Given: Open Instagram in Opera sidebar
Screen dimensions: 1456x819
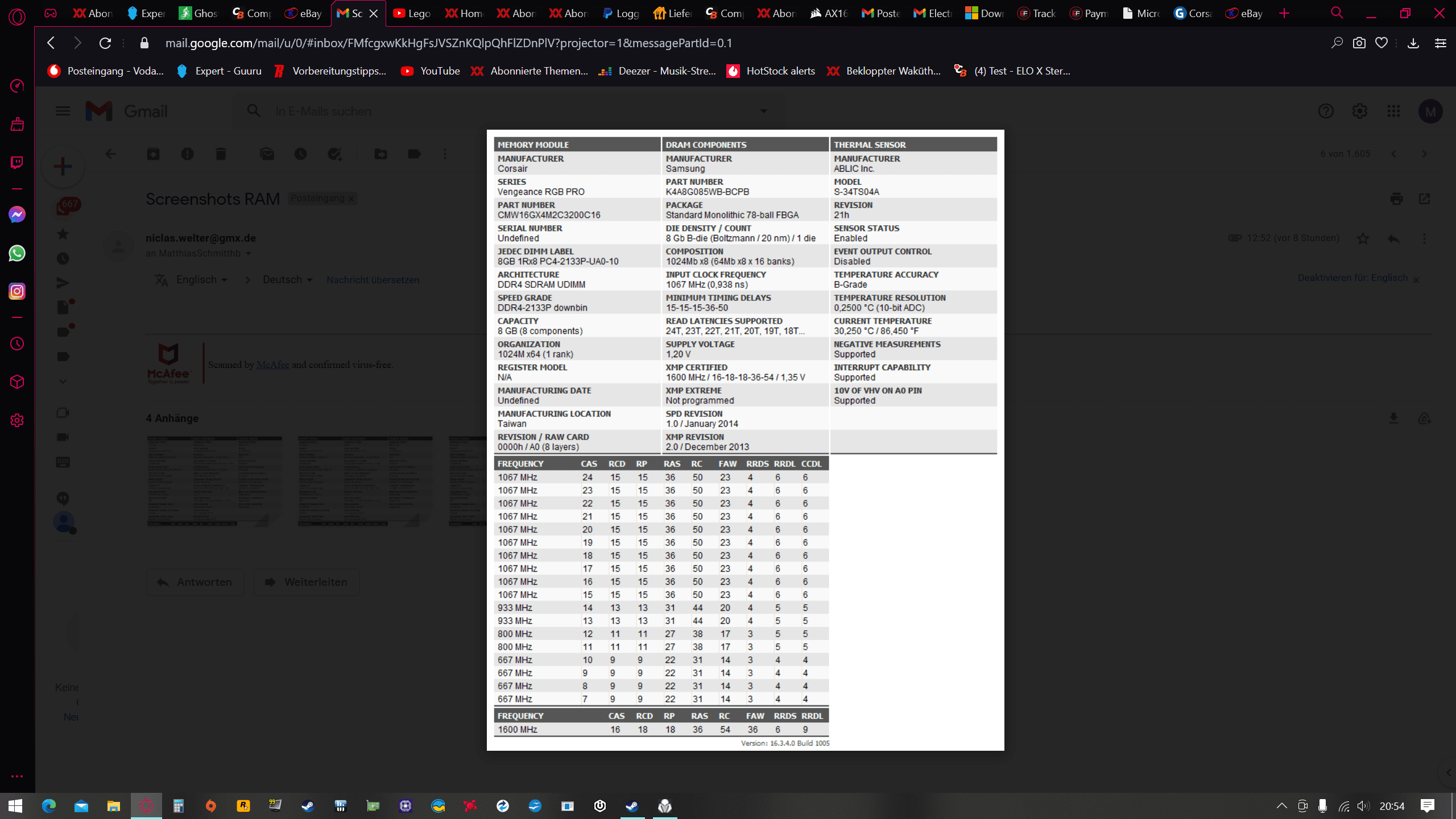Looking at the screenshot, I should click(17, 291).
